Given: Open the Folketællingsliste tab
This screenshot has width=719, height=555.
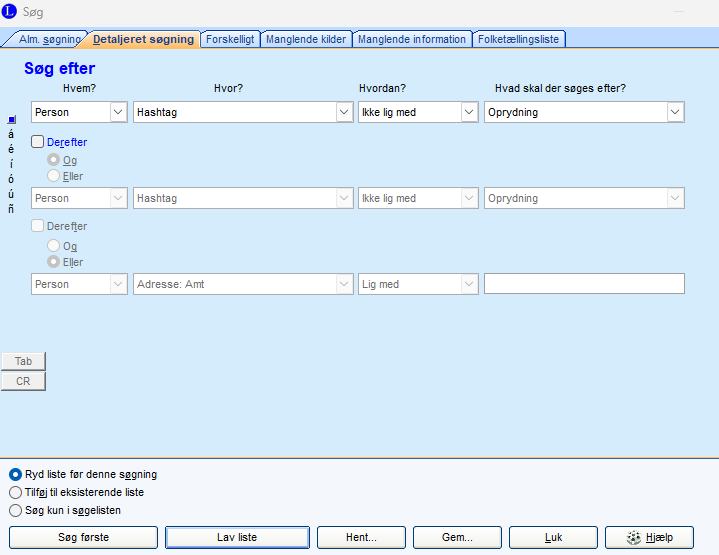Looking at the screenshot, I should (519, 39).
